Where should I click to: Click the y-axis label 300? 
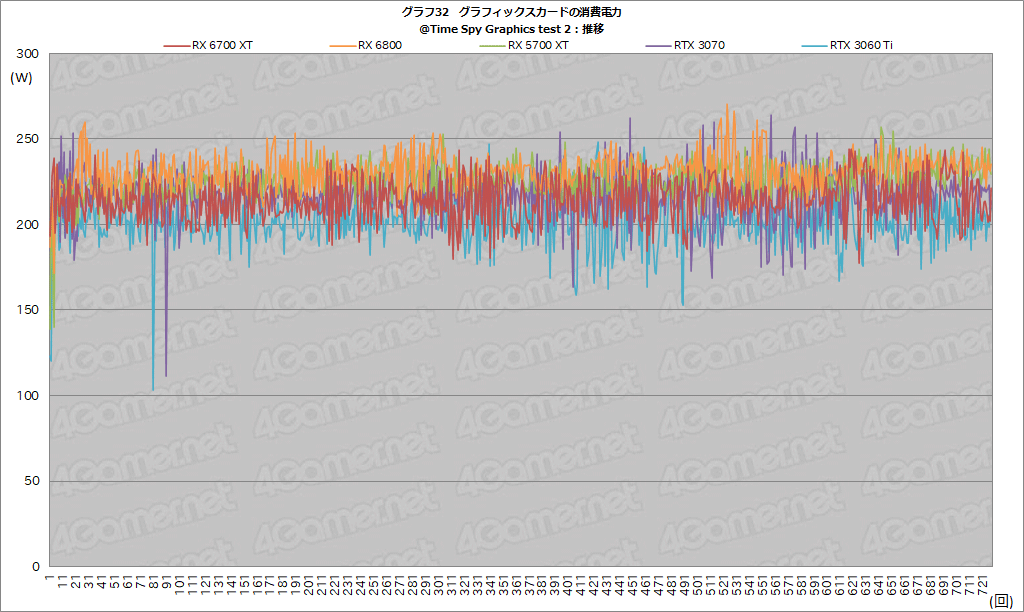coord(27,54)
